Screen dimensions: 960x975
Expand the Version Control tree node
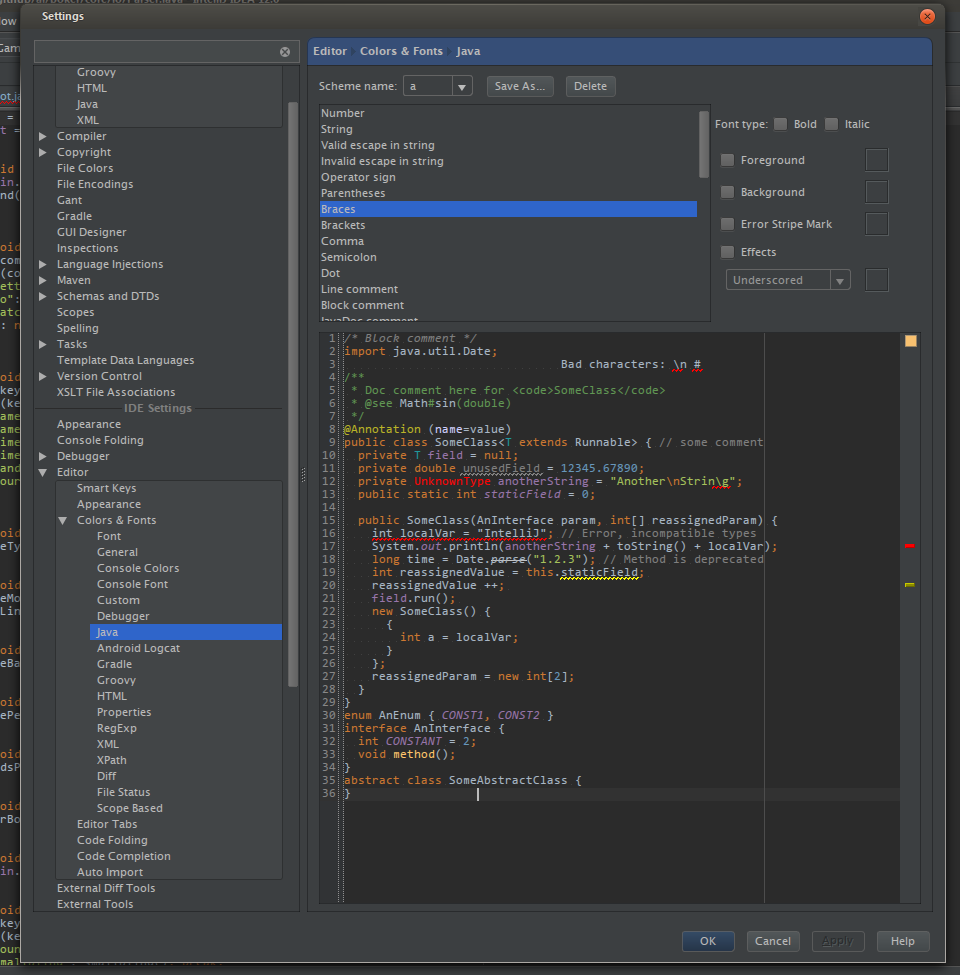[43, 376]
